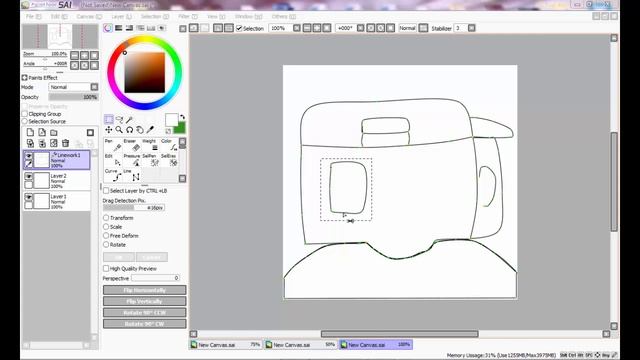This screenshot has height=360, width=640.
Task: Select the Move tool
Action: (109, 130)
